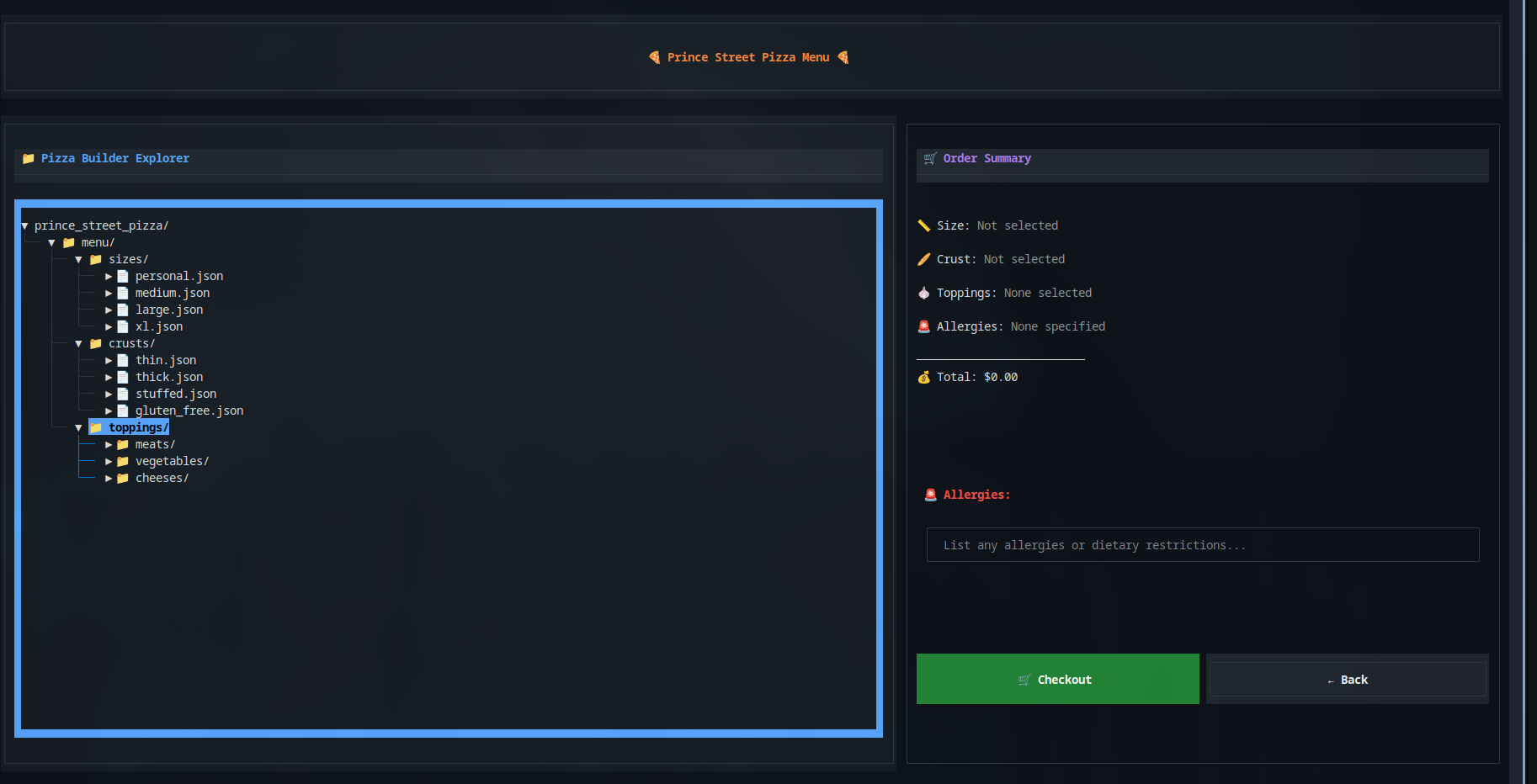The height and width of the screenshot is (784, 1537).
Task: Click the stuffed.json file icon
Action: click(x=123, y=395)
